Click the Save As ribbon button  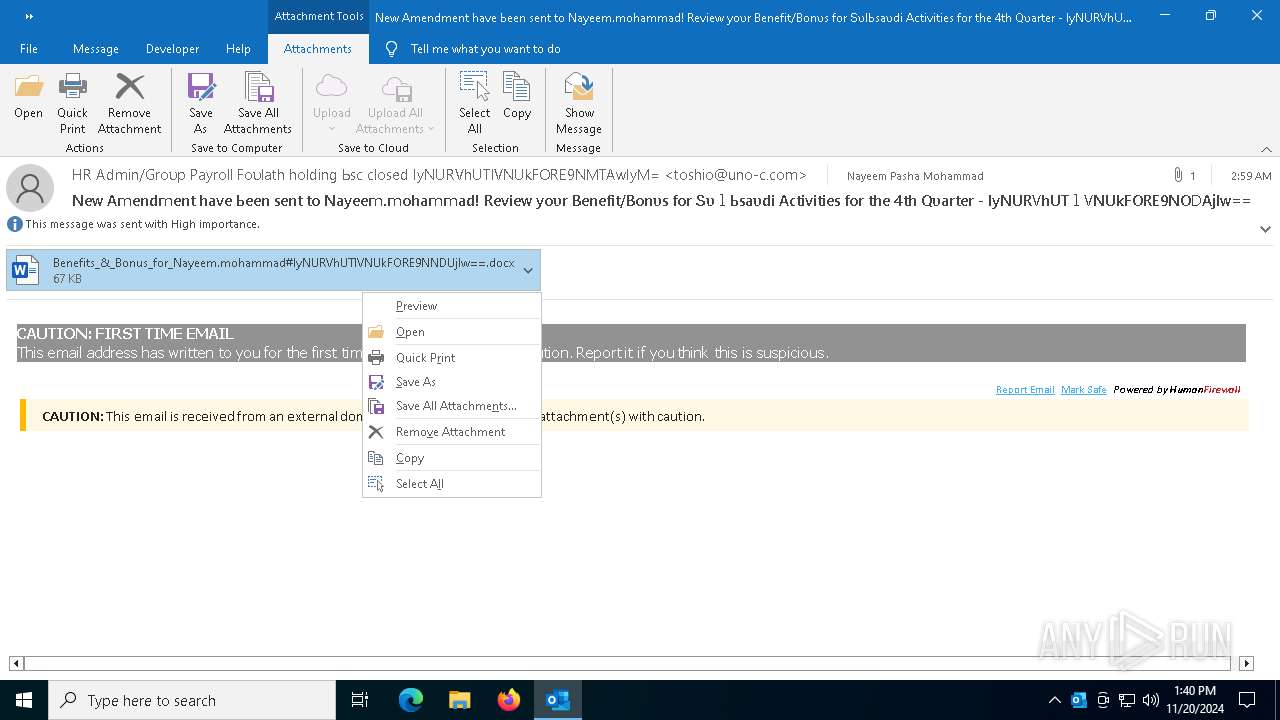pos(201,103)
